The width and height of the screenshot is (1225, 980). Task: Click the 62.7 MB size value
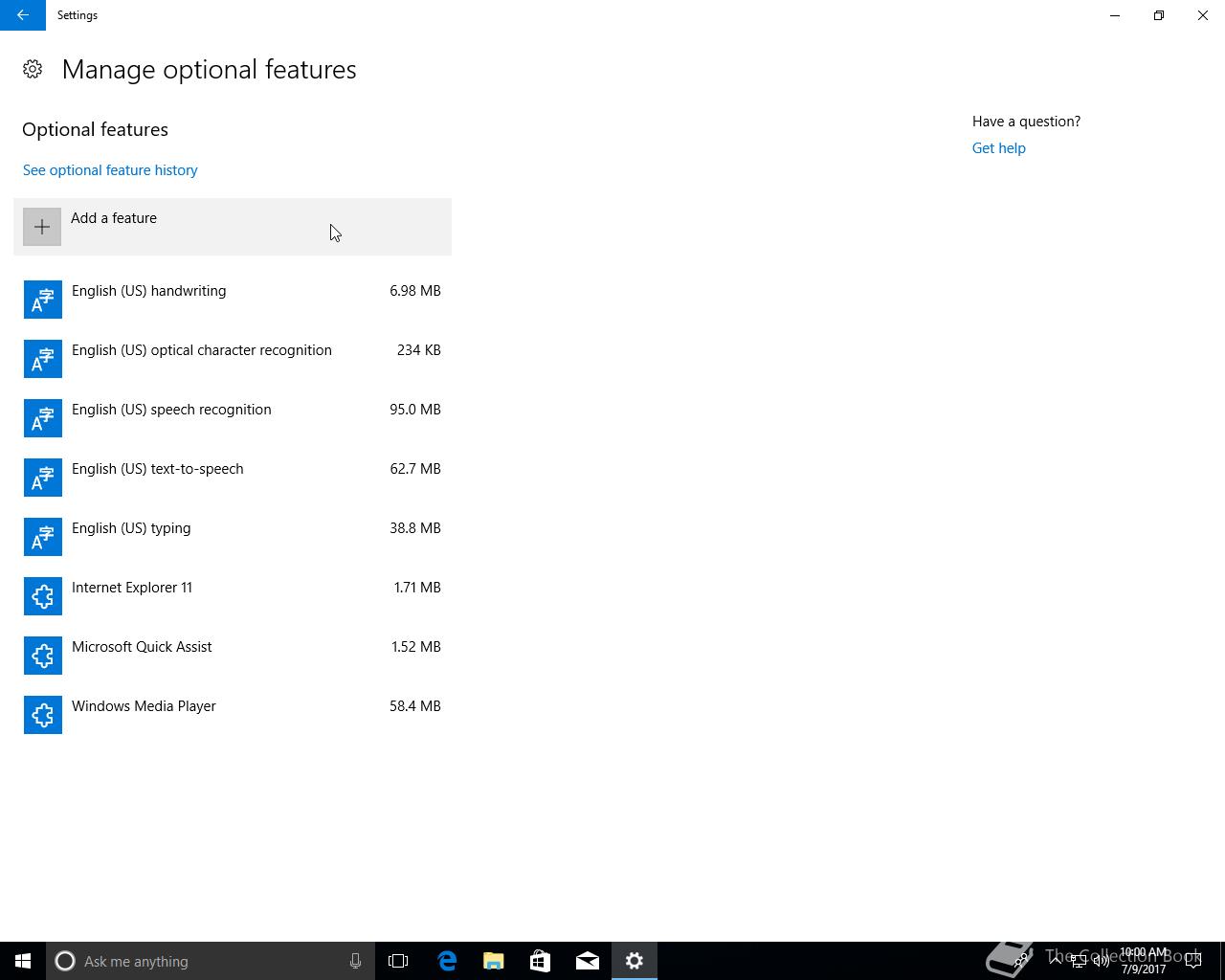click(x=415, y=469)
